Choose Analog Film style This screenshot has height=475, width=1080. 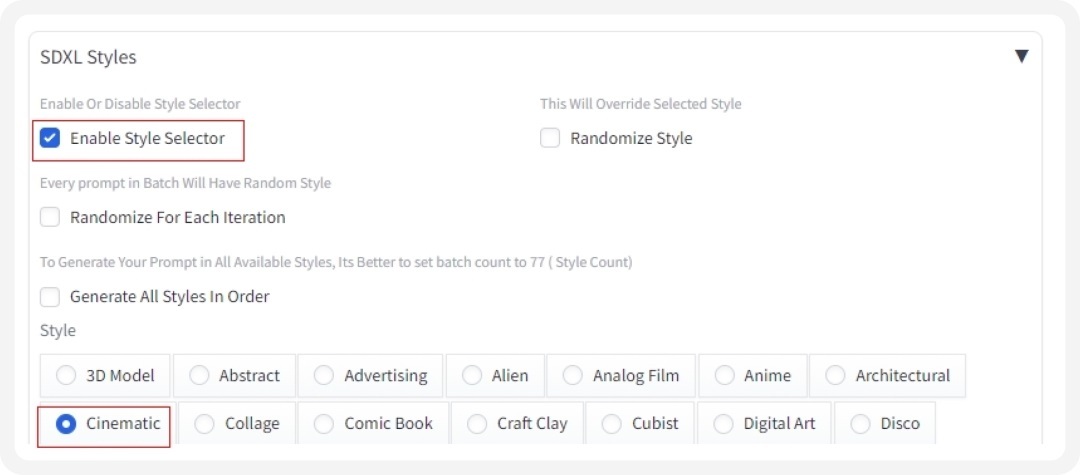(x=573, y=376)
